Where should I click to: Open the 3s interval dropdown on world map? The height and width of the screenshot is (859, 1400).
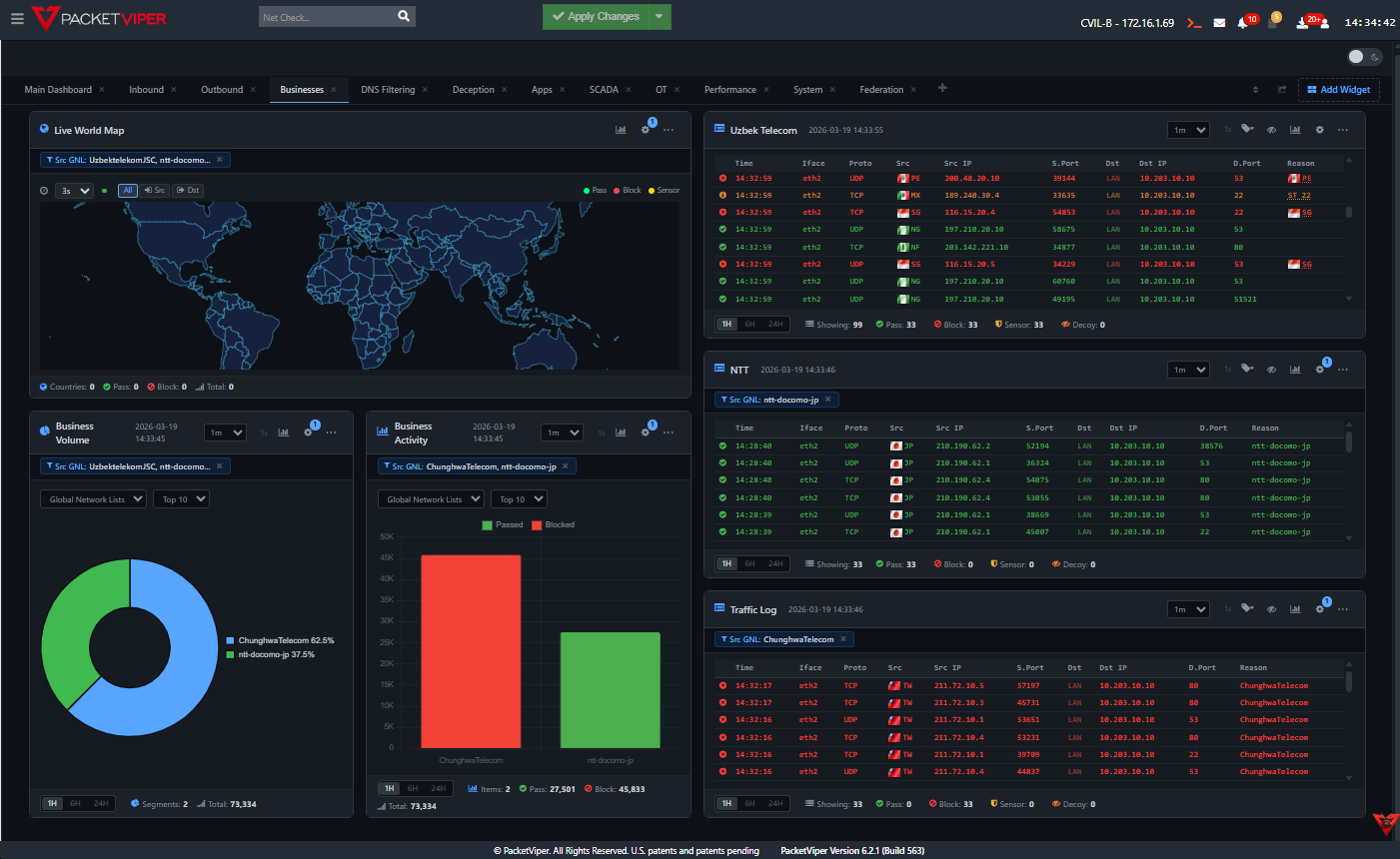click(x=73, y=190)
